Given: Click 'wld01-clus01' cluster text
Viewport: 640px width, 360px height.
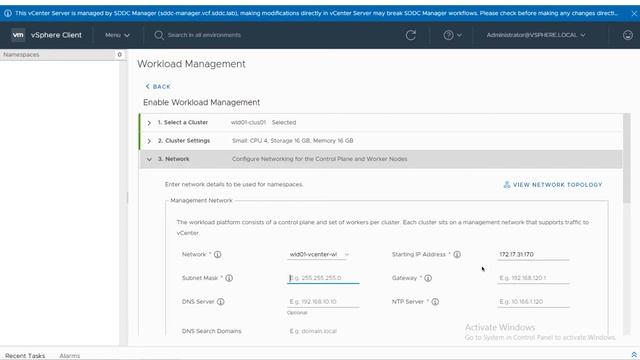Looking at the screenshot, I should tap(248, 122).
